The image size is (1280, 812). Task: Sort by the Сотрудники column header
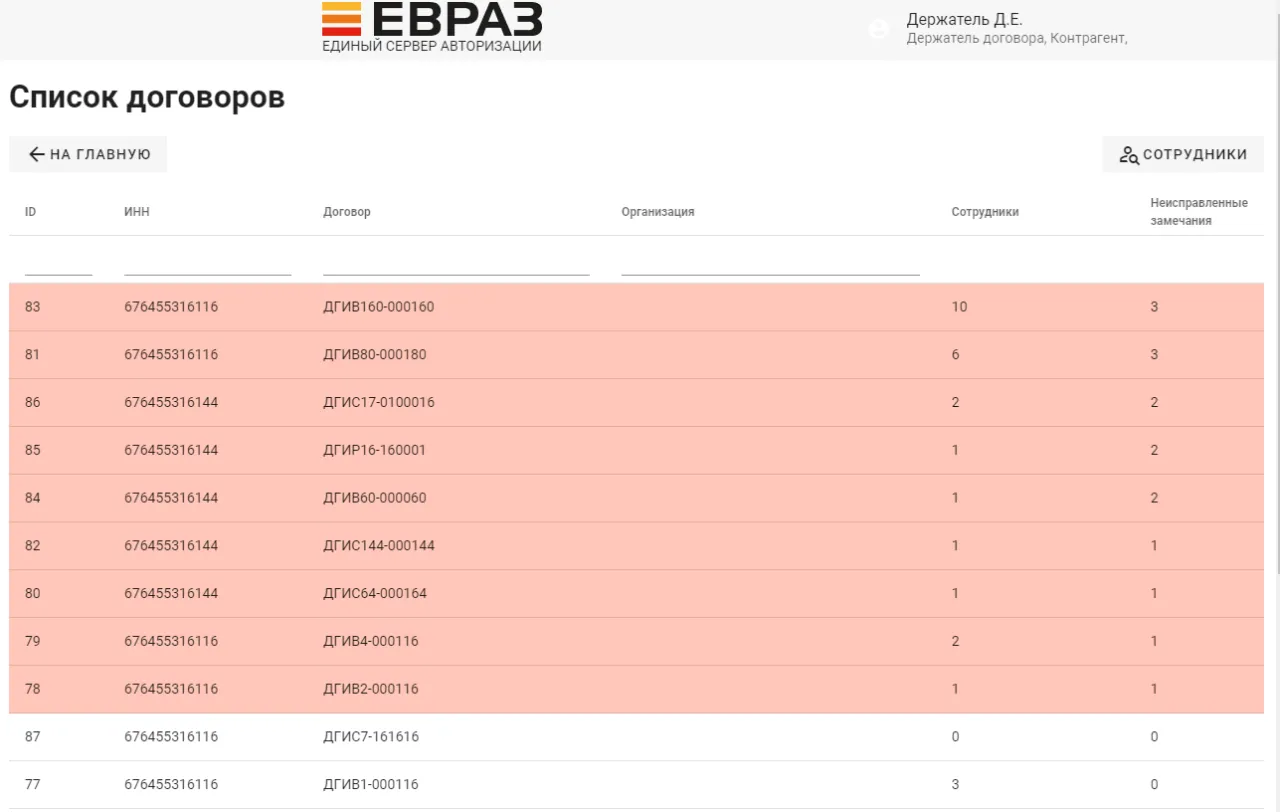[985, 212]
